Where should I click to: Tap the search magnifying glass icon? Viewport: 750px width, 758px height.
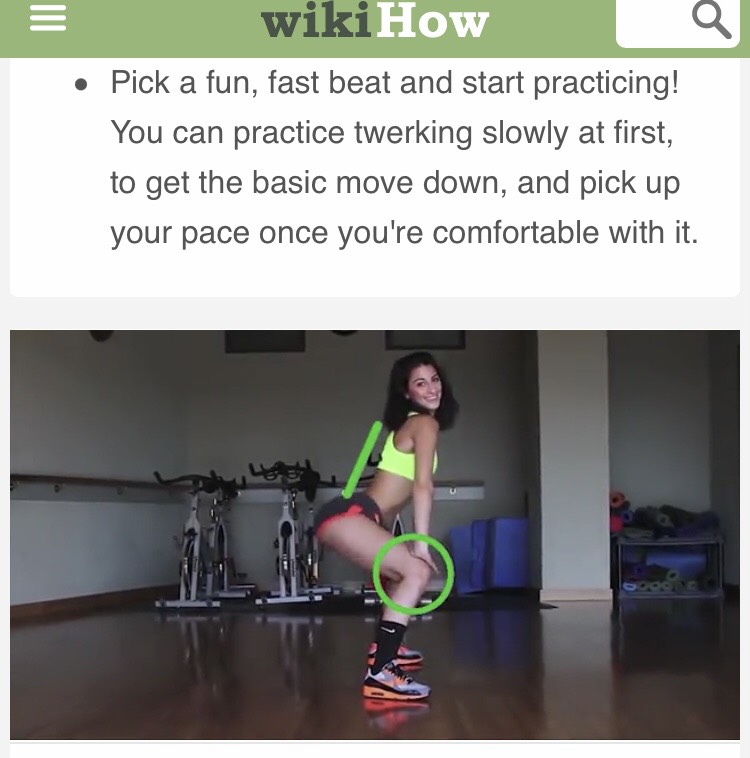point(711,20)
